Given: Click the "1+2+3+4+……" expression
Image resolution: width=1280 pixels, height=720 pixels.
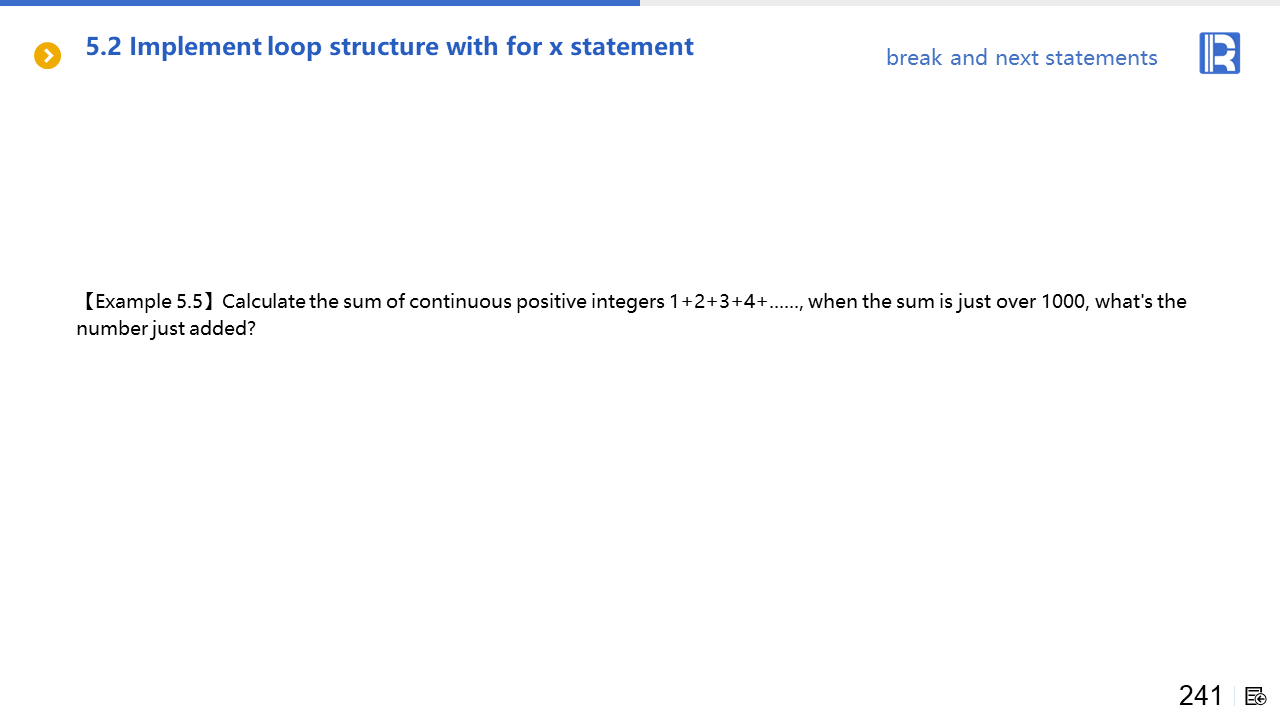Looking at the screenshot, I should coord(735,302).
